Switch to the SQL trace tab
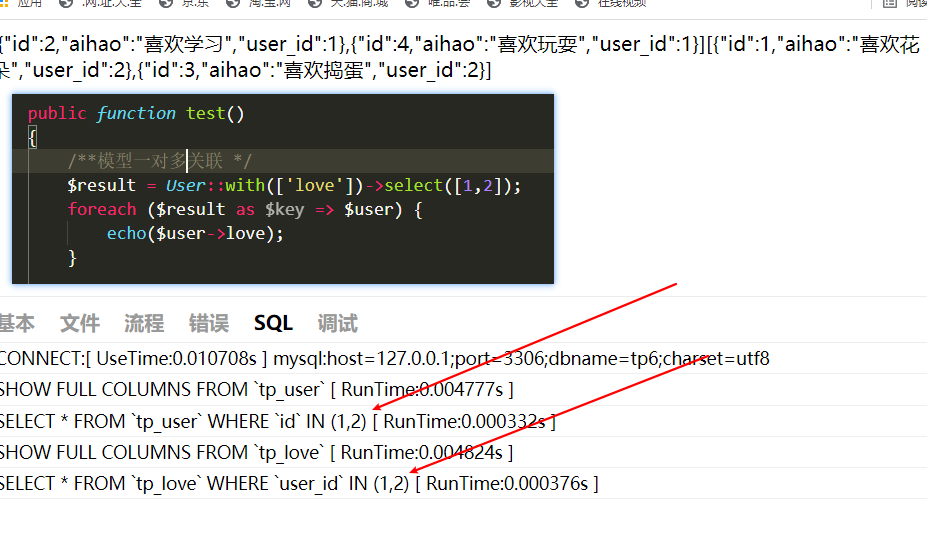This screenshot has width=927, height=533. click(x=273, y=323)
